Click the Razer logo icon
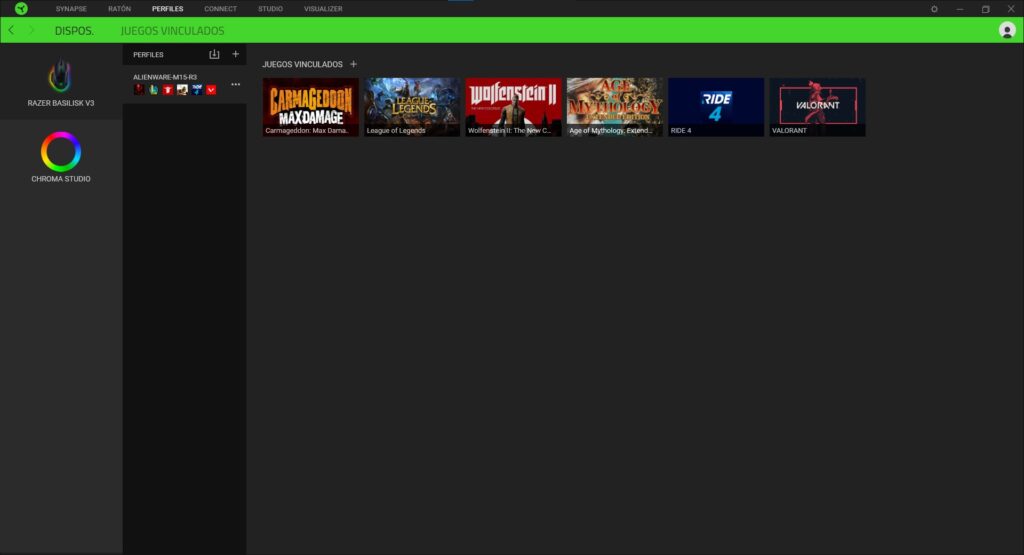The height and width of the screenshot is (555, 1024). (21, 8)
